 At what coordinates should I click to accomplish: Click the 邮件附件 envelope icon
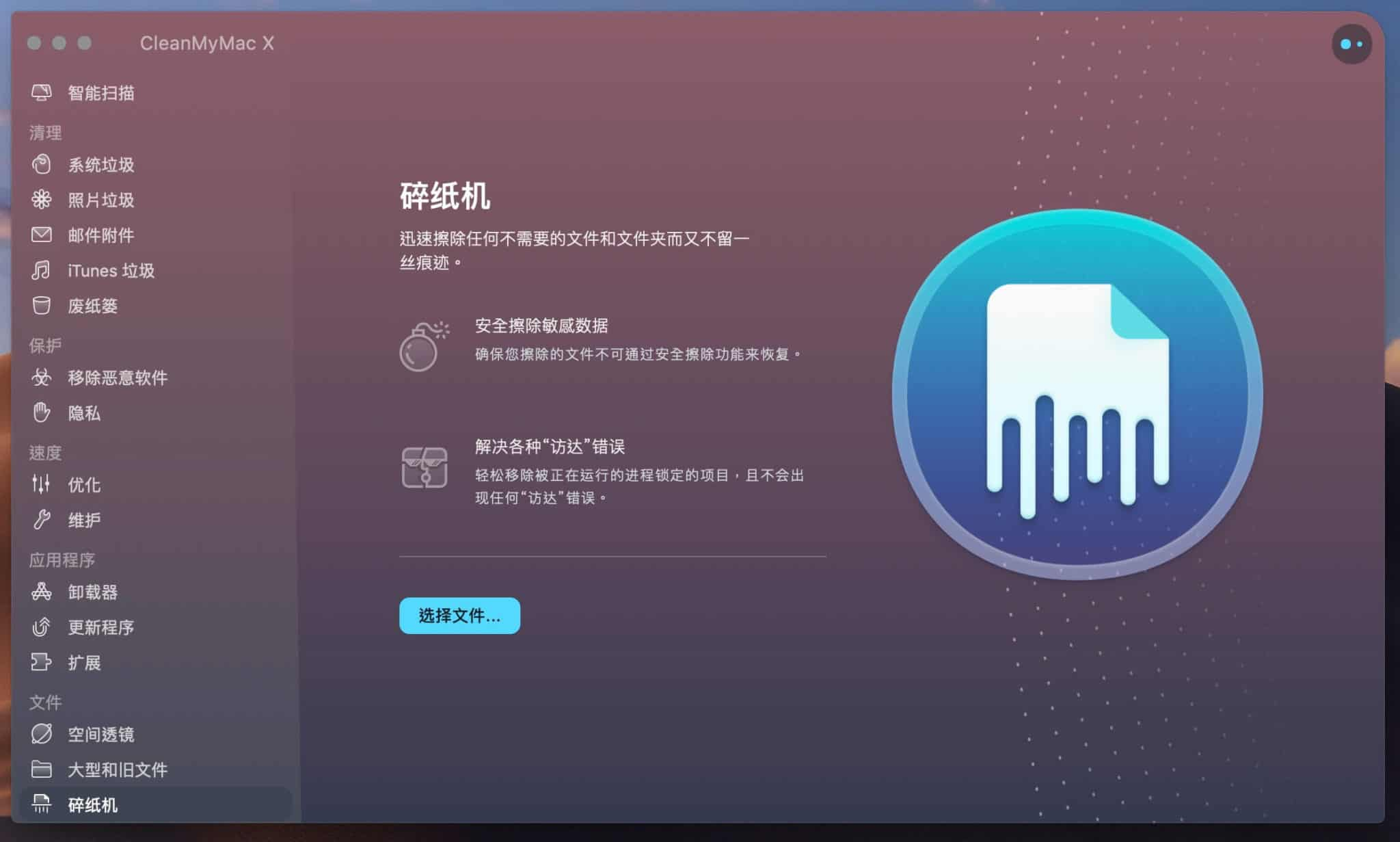click(x=42, y=235)
